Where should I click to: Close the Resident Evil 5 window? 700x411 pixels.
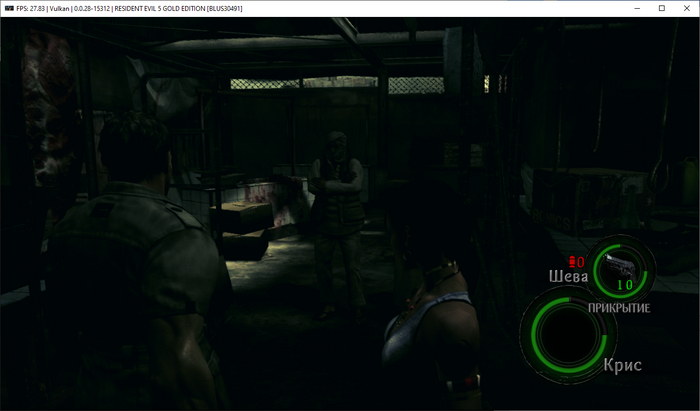[x=687, y=8]
